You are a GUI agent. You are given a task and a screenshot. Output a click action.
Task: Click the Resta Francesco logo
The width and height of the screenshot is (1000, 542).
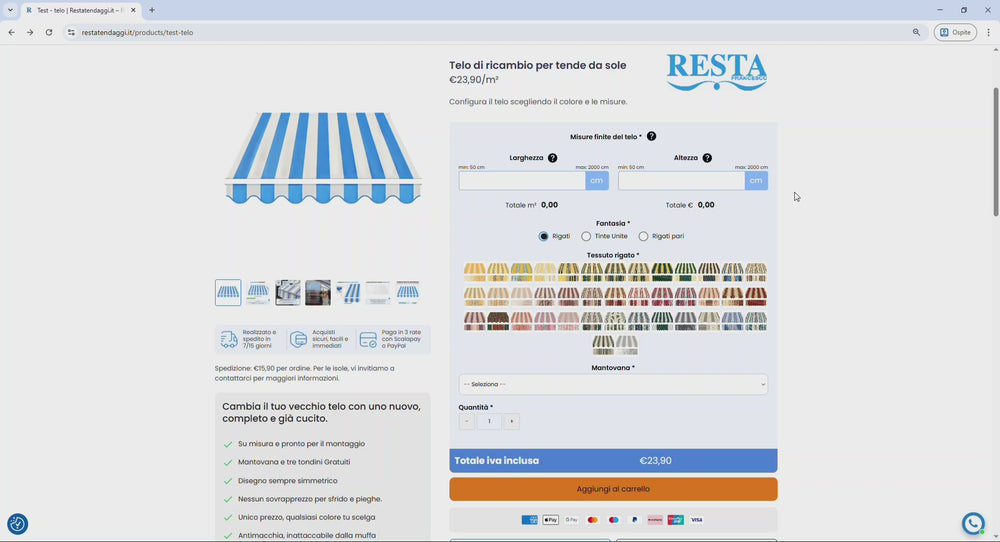point(716,72)
